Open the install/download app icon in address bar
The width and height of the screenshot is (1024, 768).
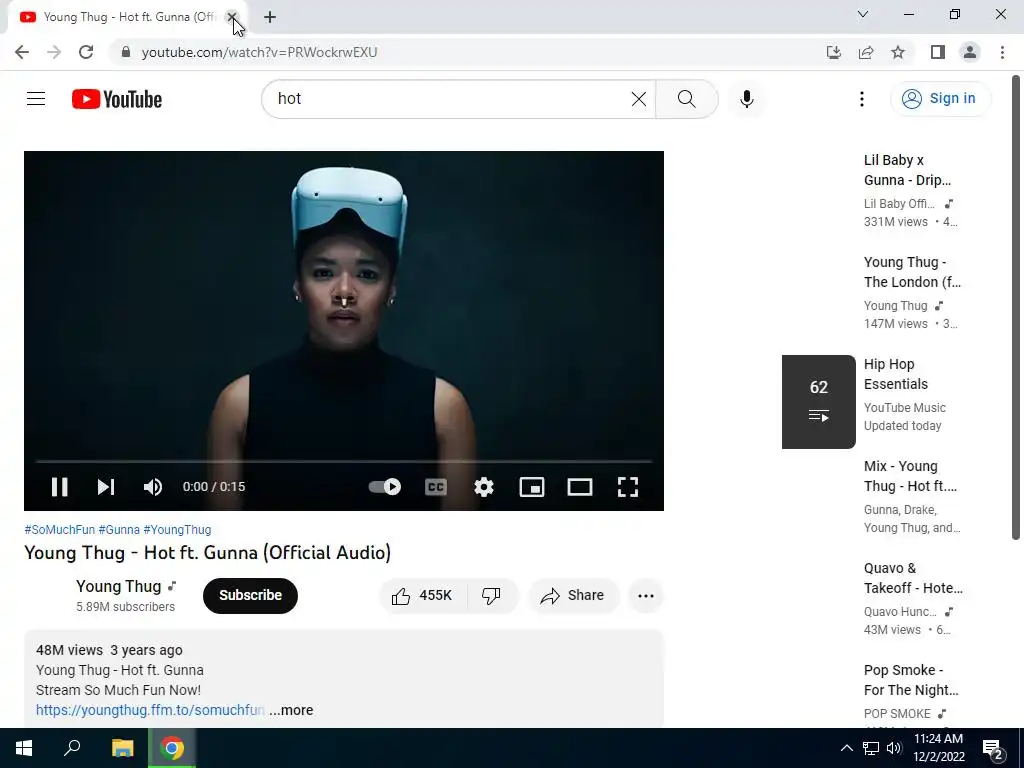point(834,52)
